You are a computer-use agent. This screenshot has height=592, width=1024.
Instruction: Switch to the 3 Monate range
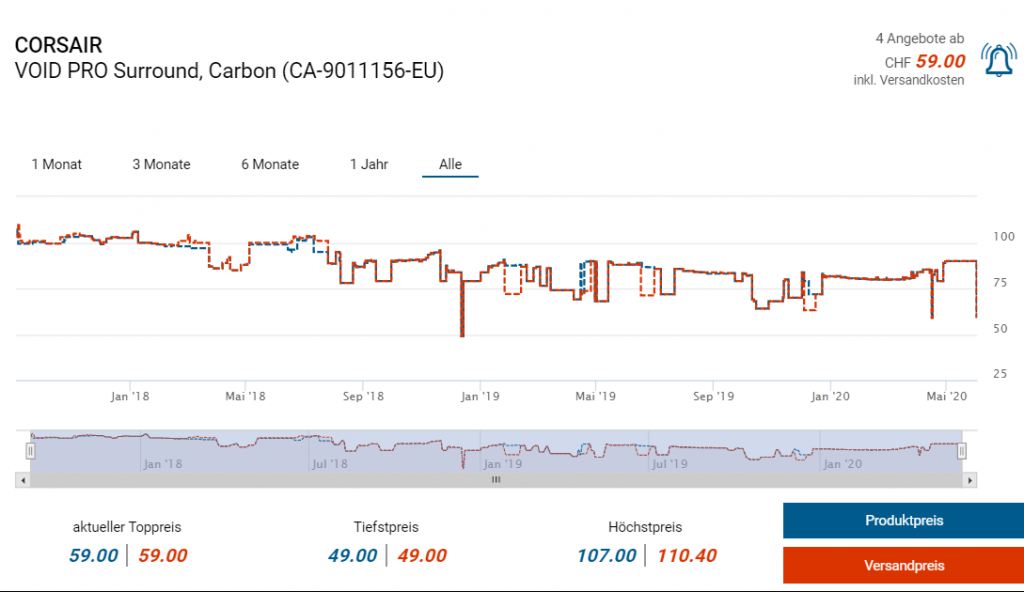tap(161, 164)
